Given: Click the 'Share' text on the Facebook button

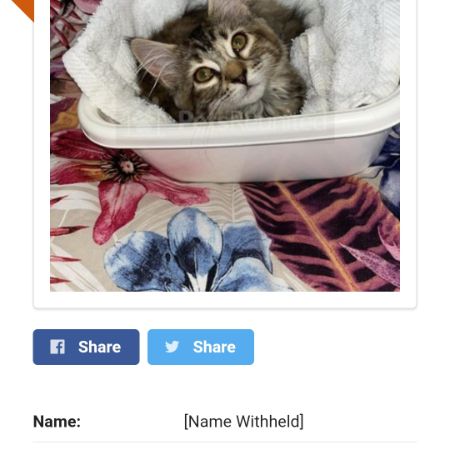Looking at the screenshot, I should coord(99,347).
